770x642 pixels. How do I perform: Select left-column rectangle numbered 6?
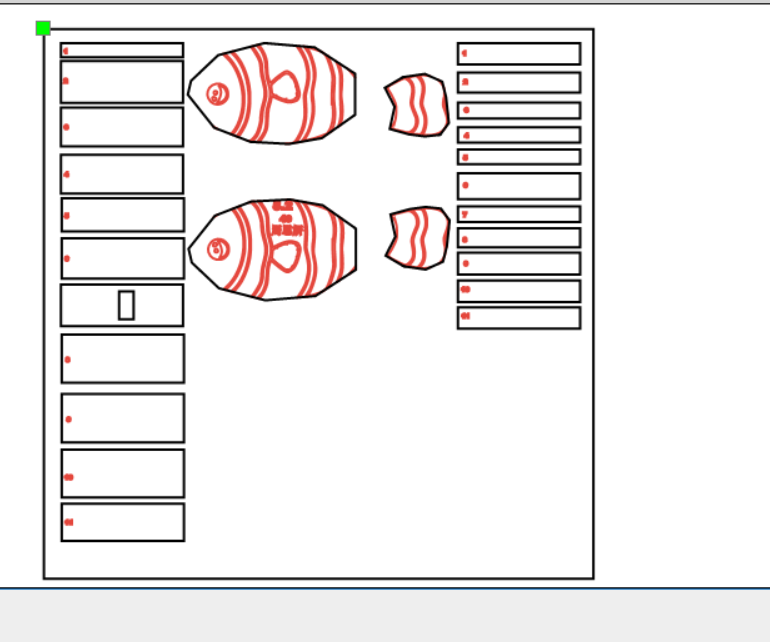123,258
